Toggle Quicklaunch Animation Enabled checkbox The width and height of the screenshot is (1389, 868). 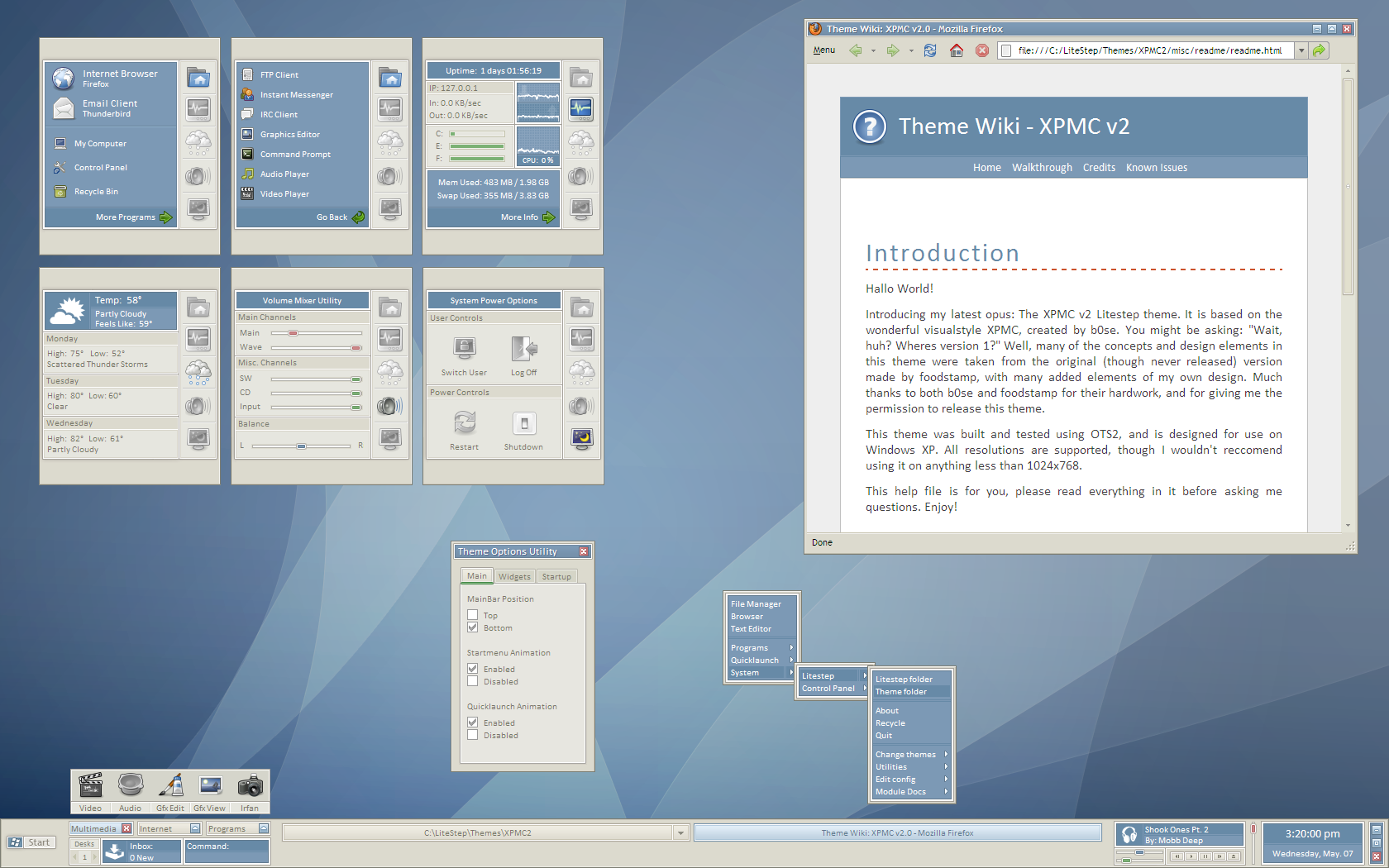(473, 723)
